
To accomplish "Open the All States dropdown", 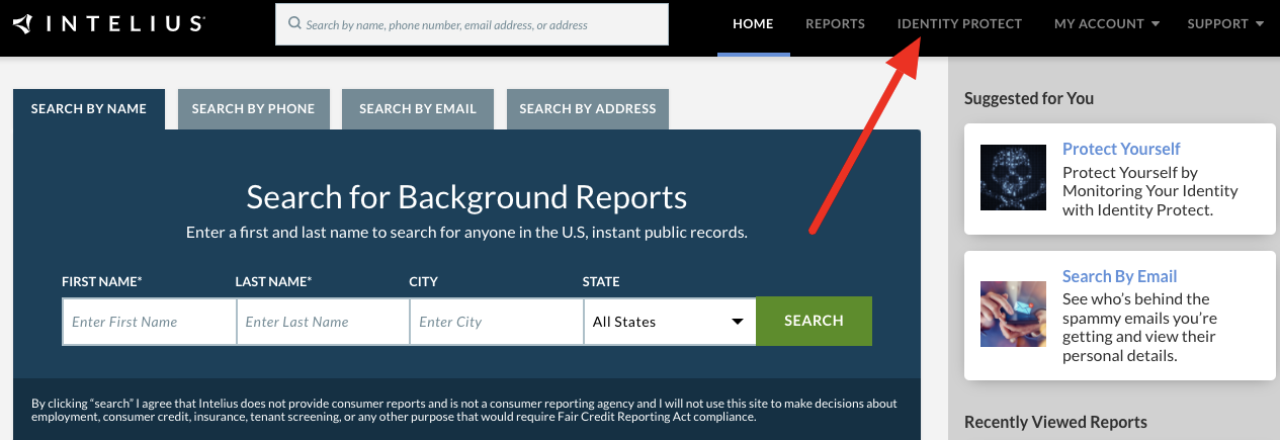I will (670, 322).
